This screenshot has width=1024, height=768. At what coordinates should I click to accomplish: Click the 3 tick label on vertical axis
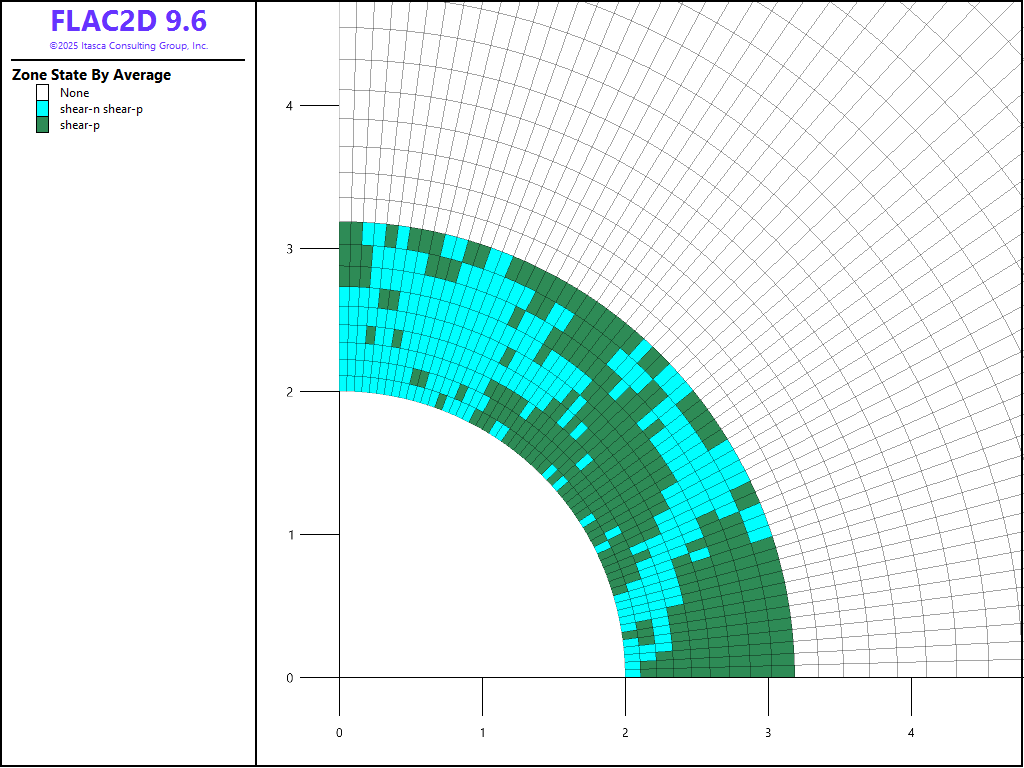pyautogui.click(x=289, y=248)
